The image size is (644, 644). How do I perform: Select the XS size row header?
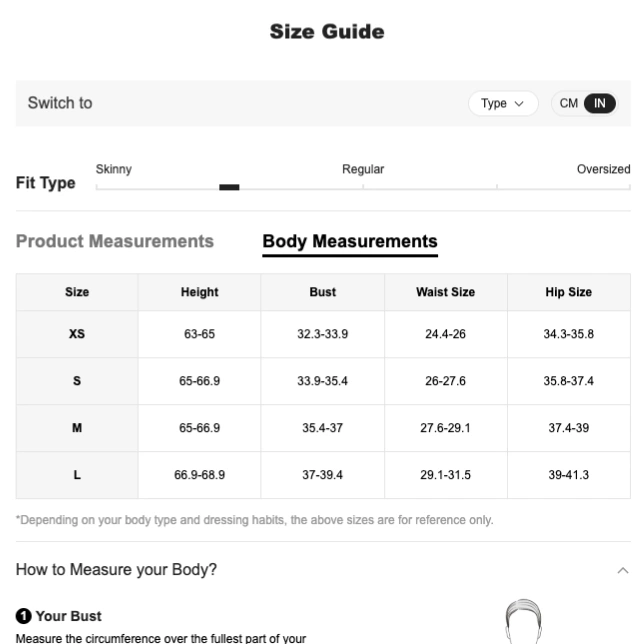[x=77, y=334]
